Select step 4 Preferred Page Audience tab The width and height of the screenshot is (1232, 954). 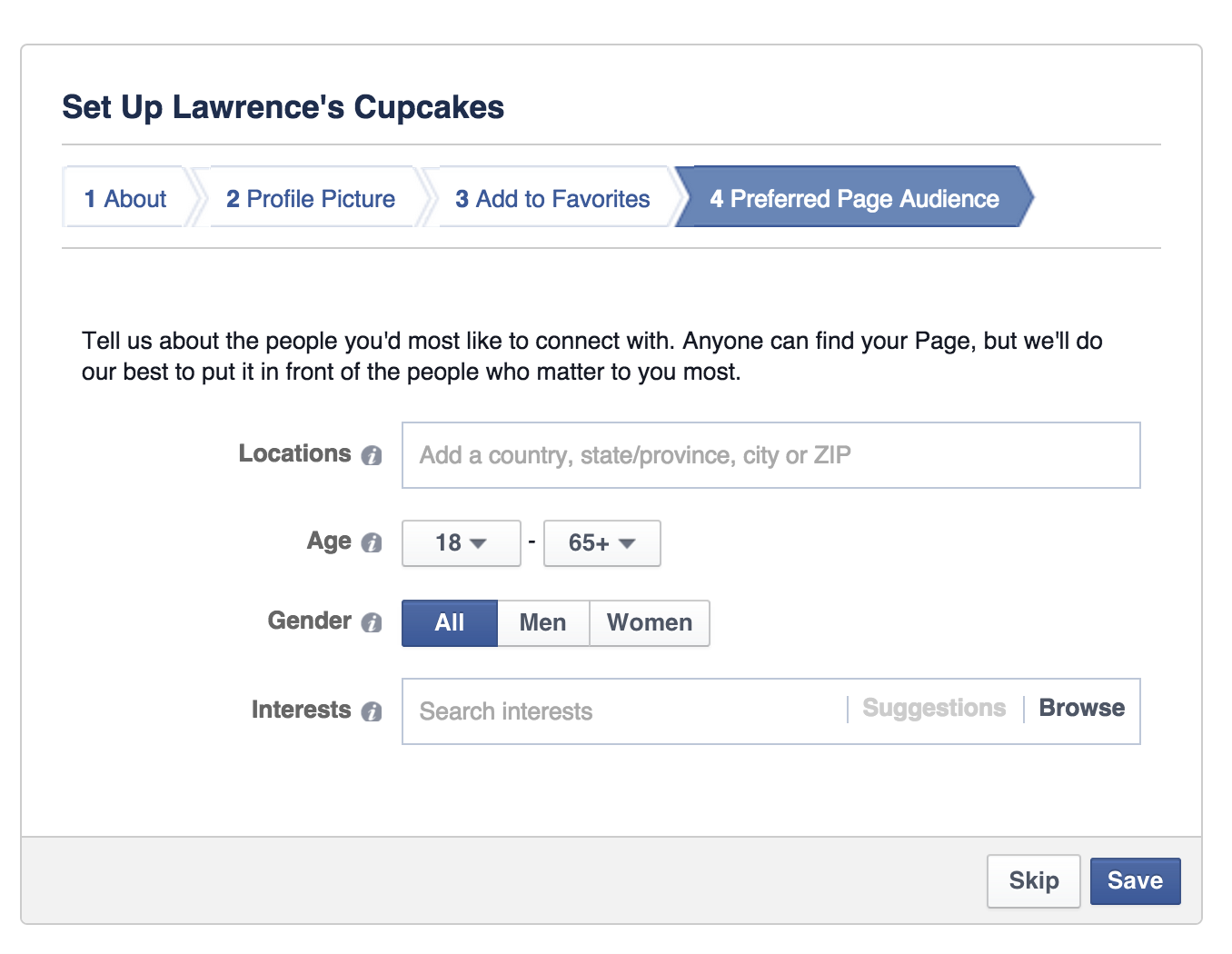coord(854,197)
